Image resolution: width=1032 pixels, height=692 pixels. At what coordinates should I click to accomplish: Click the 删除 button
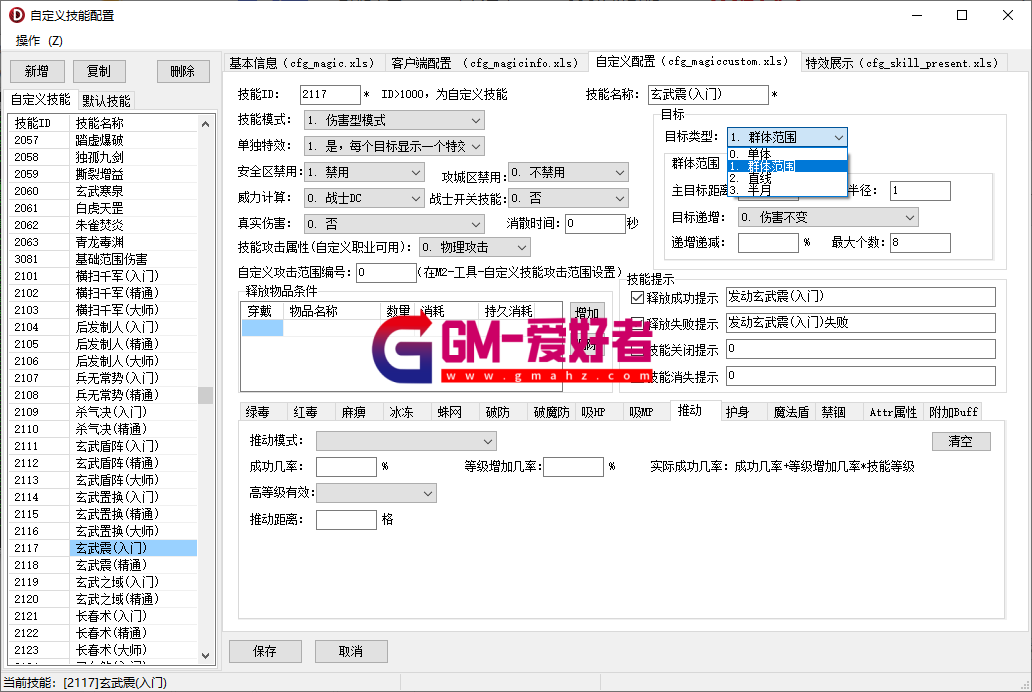[183, 71]
